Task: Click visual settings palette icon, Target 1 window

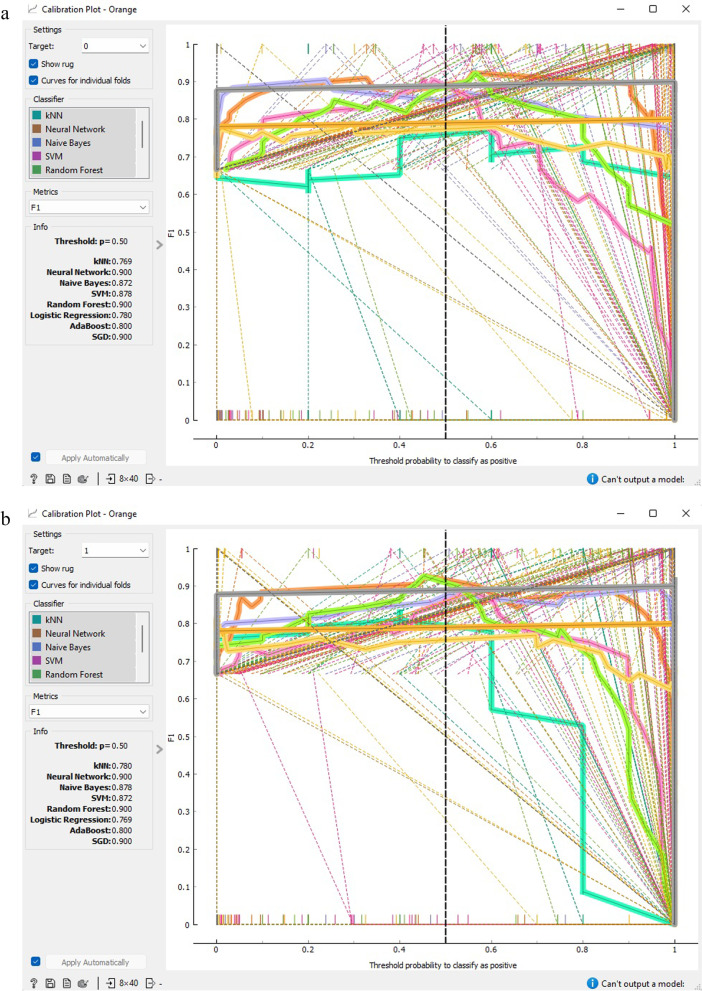Action: click(x=83, y=983)
